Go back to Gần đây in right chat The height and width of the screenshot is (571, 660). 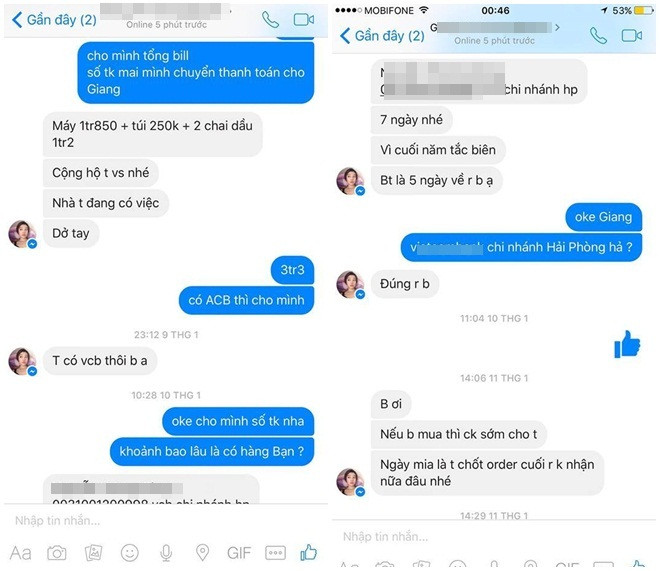click(382, 36)
